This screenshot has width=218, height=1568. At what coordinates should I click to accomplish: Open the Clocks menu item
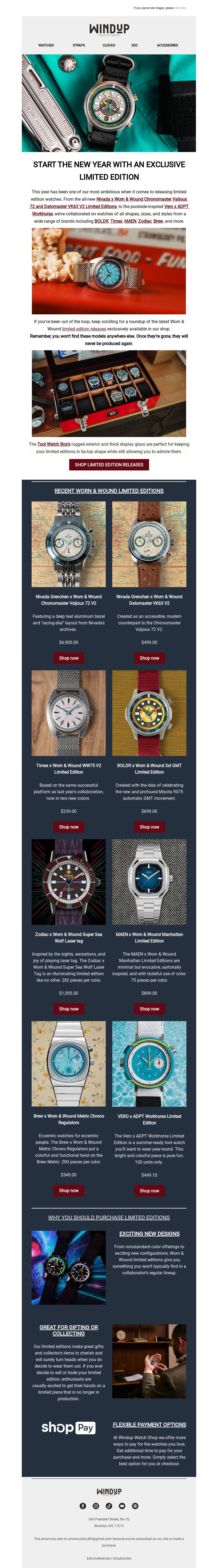pos(109,45)
